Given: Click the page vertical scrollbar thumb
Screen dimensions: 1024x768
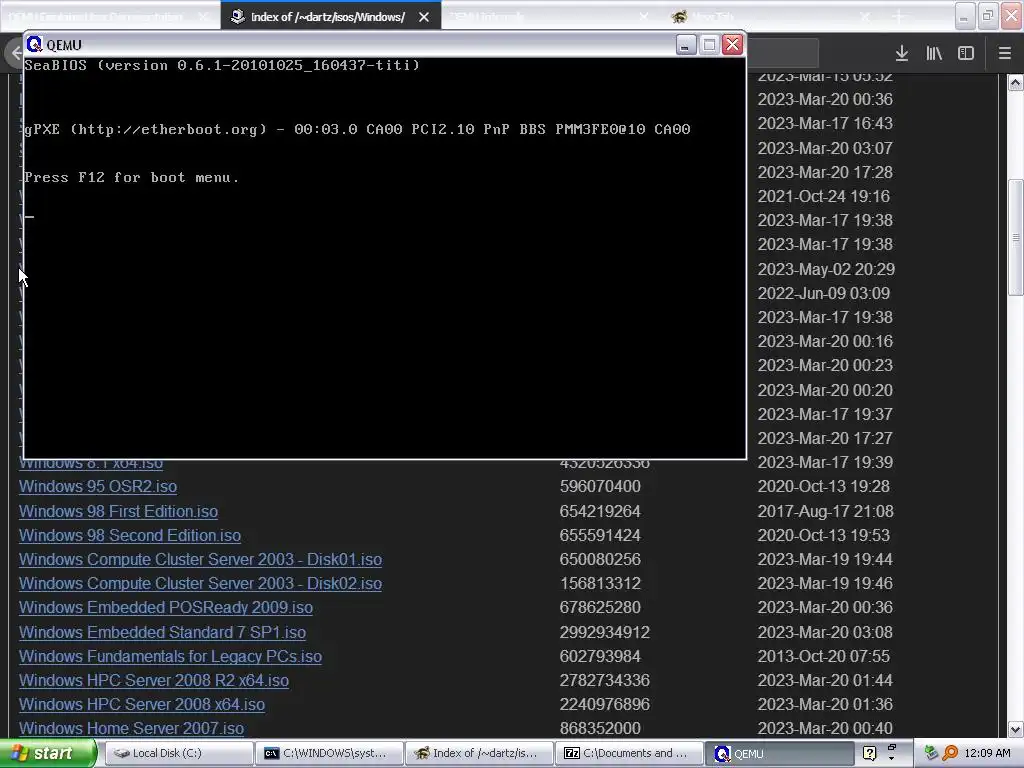Looking at the screenshot, I should click(x=1016, y=238).
